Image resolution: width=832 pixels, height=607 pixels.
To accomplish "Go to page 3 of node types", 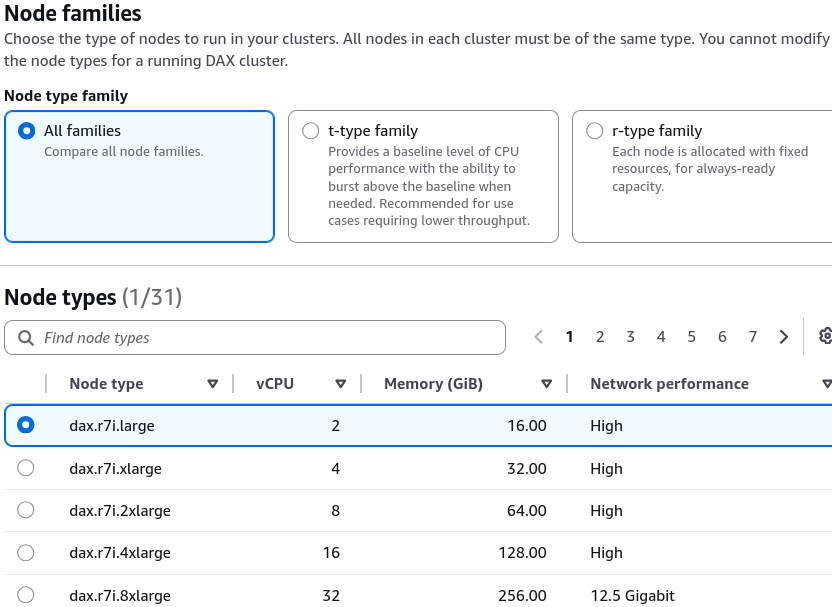I will click(x=630, y=337).
